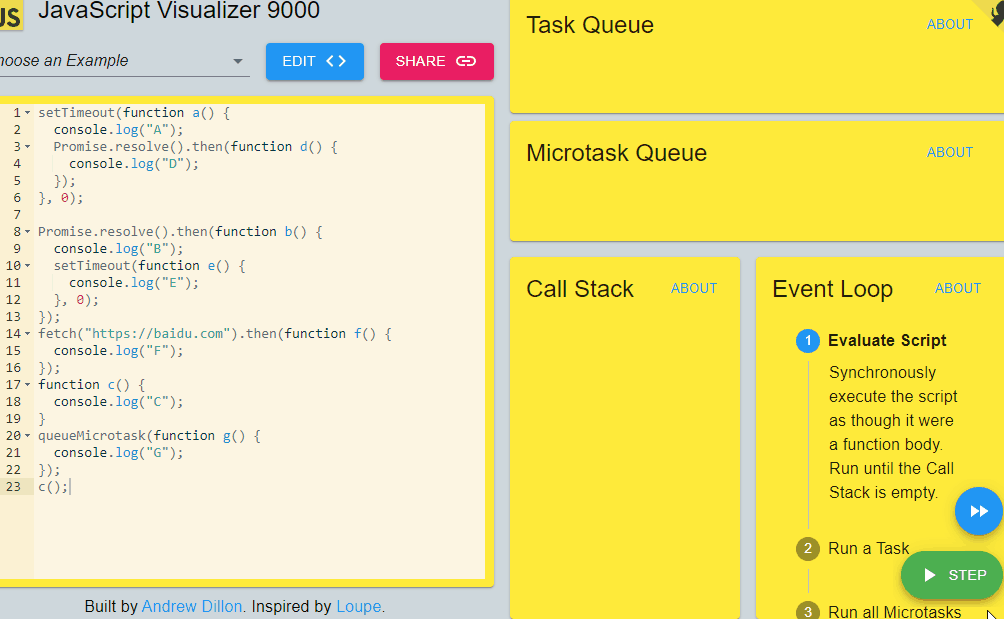Viewport: 1004px width, 619px height.
Task: Click queueMicrotask function g code line
Action: click(x=149, y=436)
